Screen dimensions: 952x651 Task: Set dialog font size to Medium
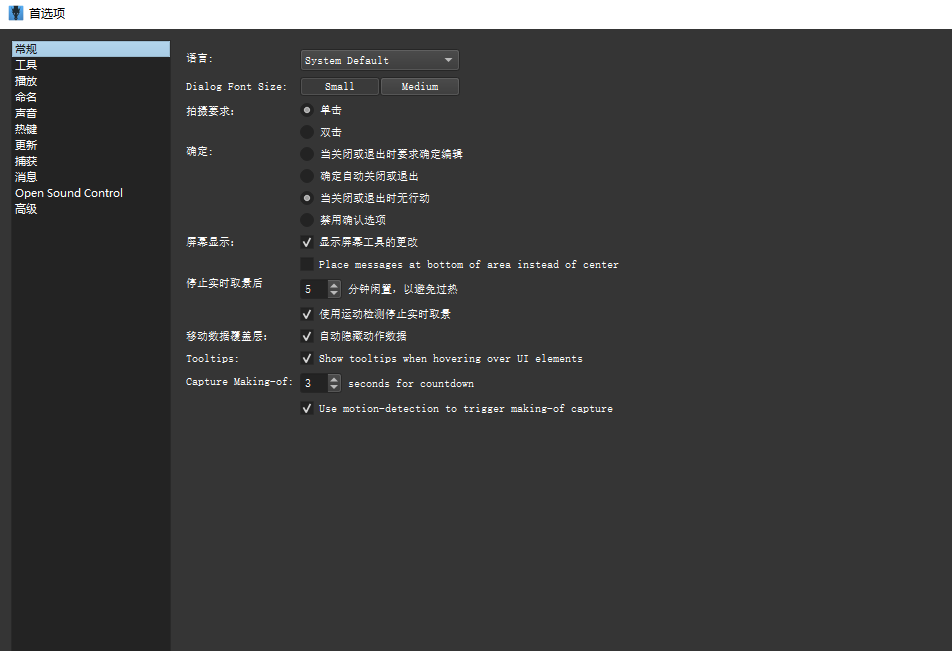point(420,87)
